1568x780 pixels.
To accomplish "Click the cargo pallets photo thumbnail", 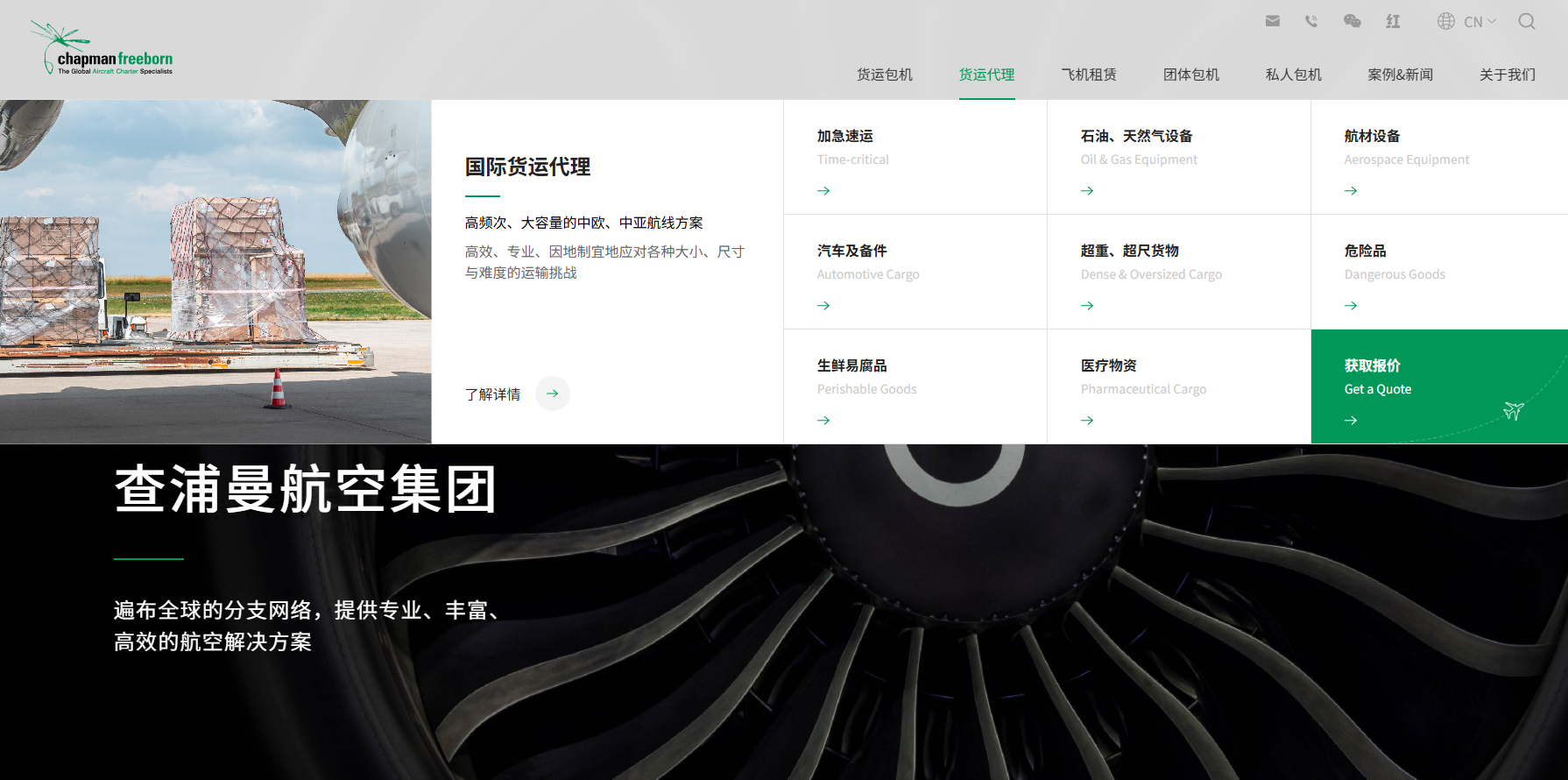I will click(x=215, y=271).
